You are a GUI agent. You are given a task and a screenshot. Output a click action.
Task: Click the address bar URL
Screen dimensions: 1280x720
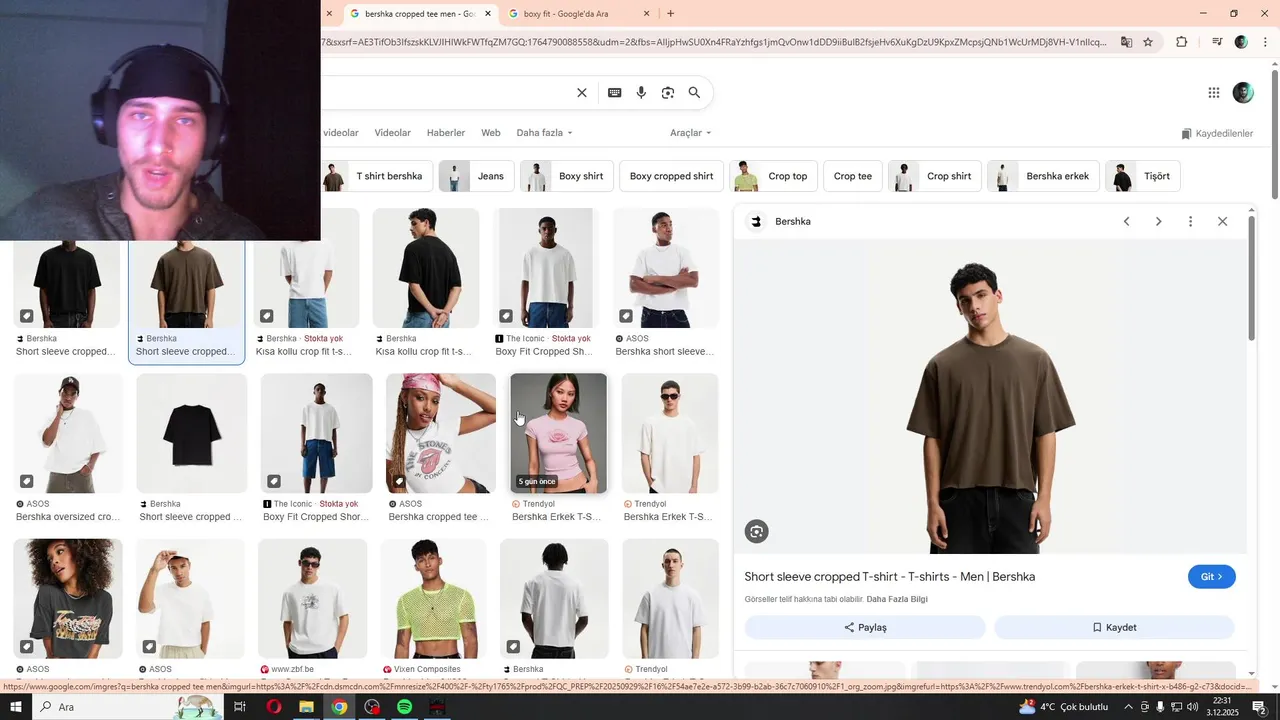pyautogui.click(x=715, y=42)
